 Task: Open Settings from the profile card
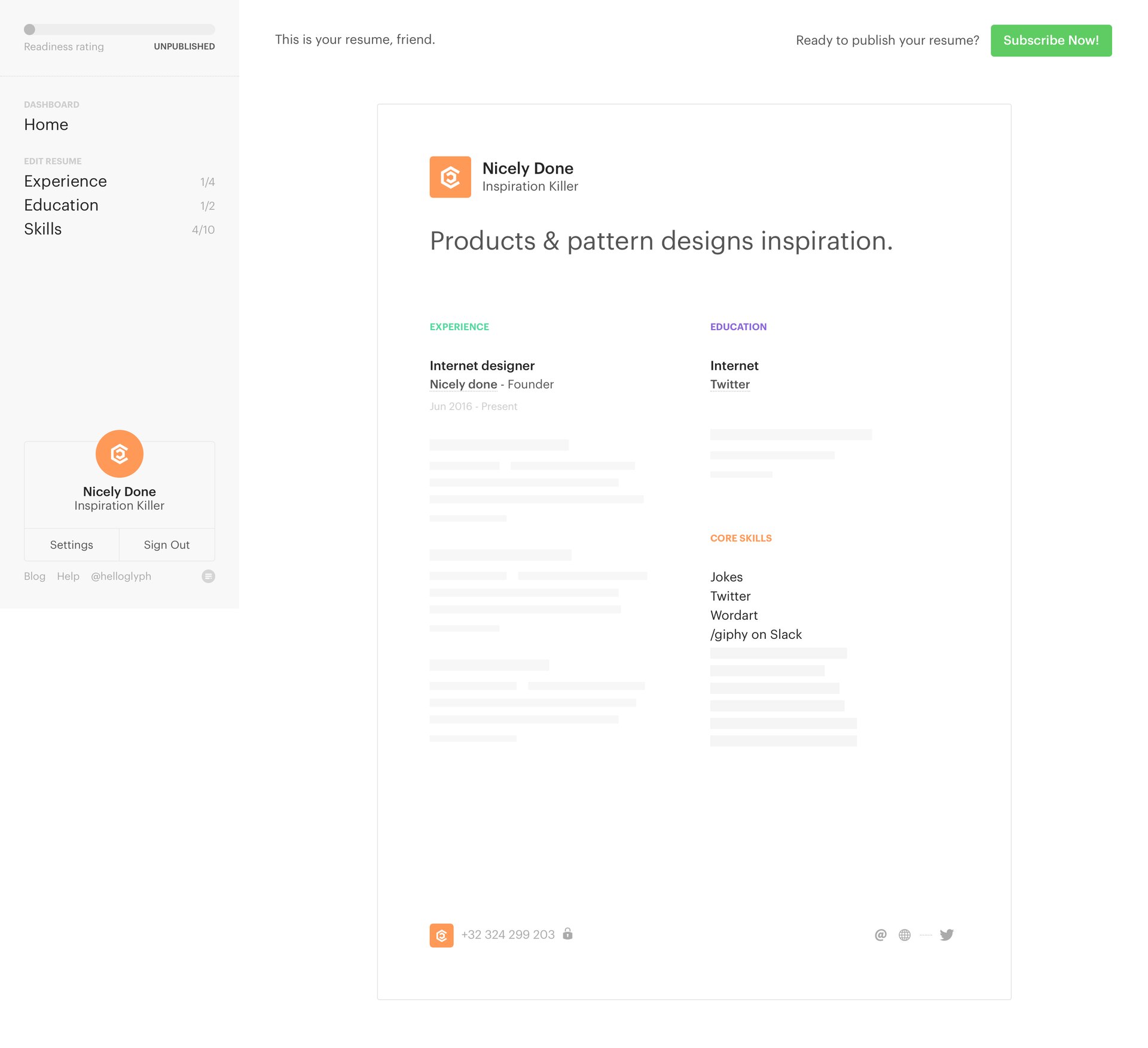[x=71, y=545]
